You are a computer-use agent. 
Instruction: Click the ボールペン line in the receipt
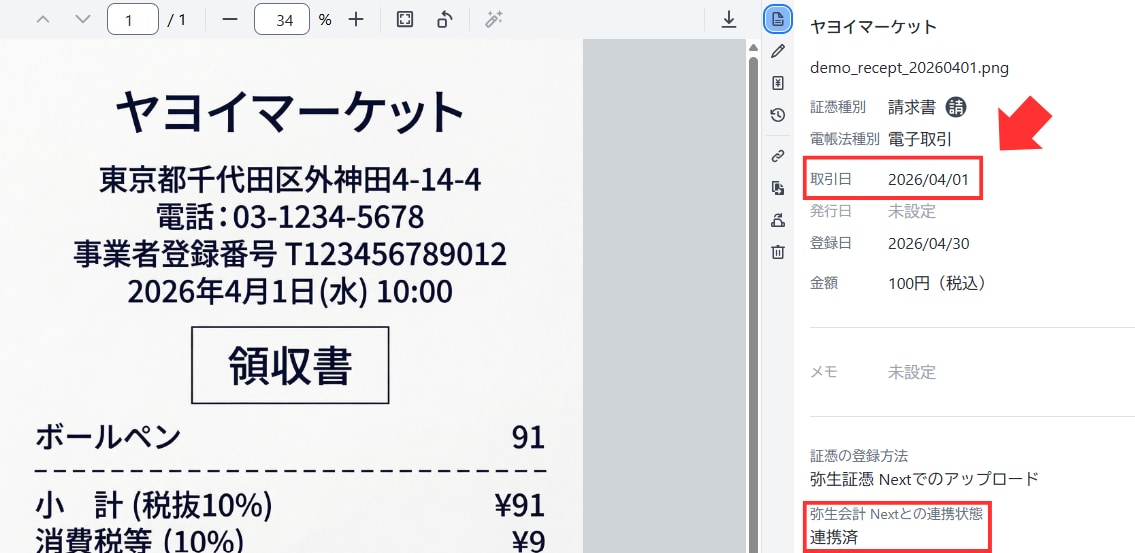pyautogui.click(x=290, y=437)
